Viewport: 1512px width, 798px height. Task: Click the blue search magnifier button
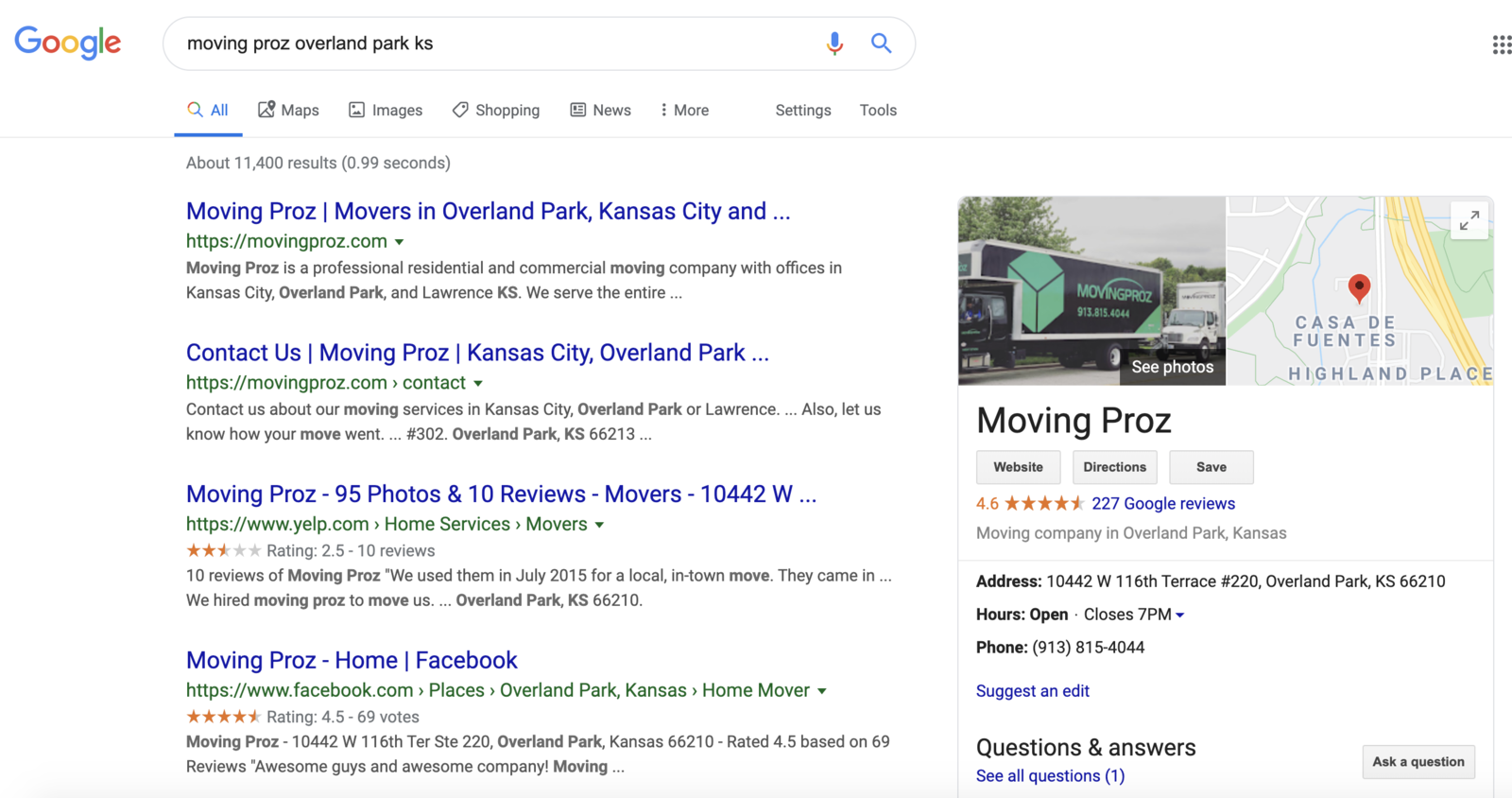tap(881, 43)
